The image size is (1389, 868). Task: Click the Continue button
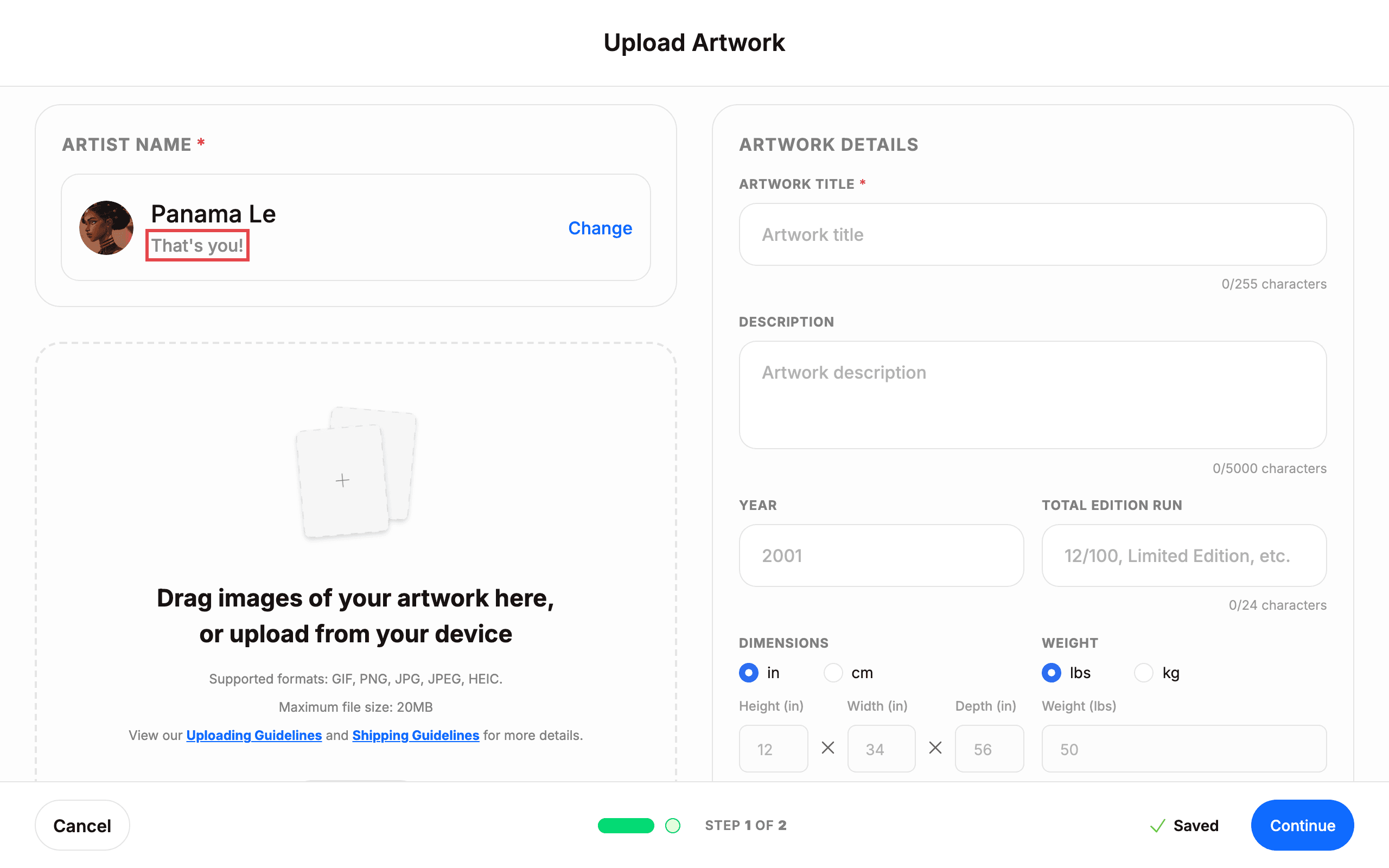coord(1302,826)
